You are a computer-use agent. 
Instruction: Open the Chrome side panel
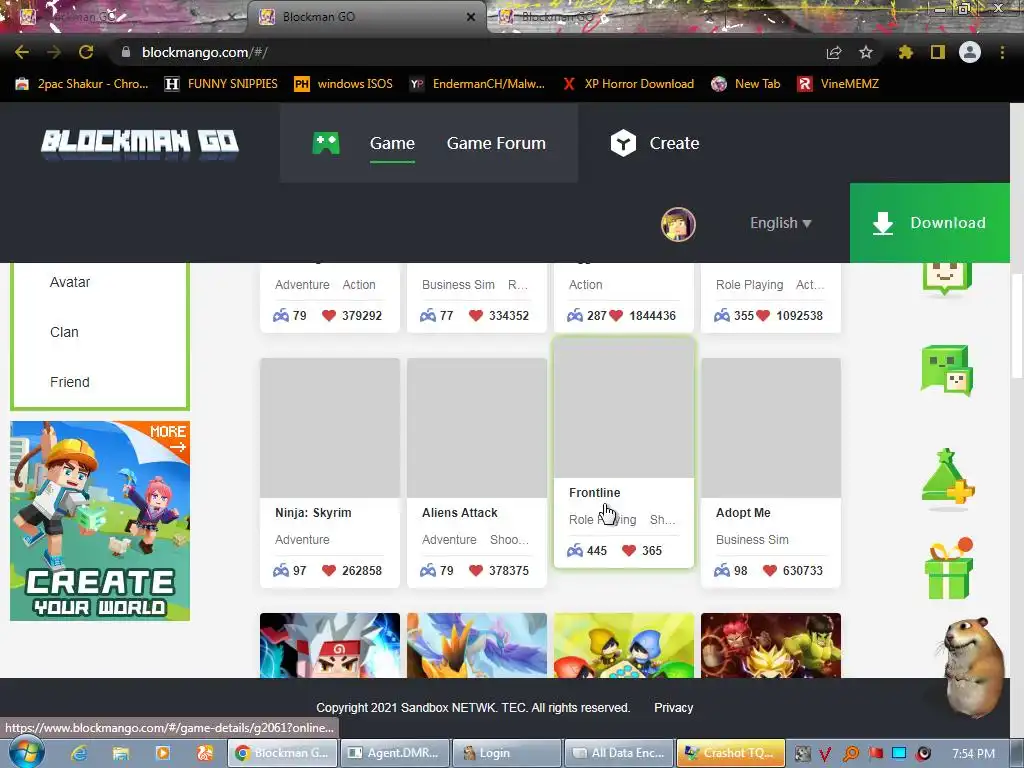938,52
